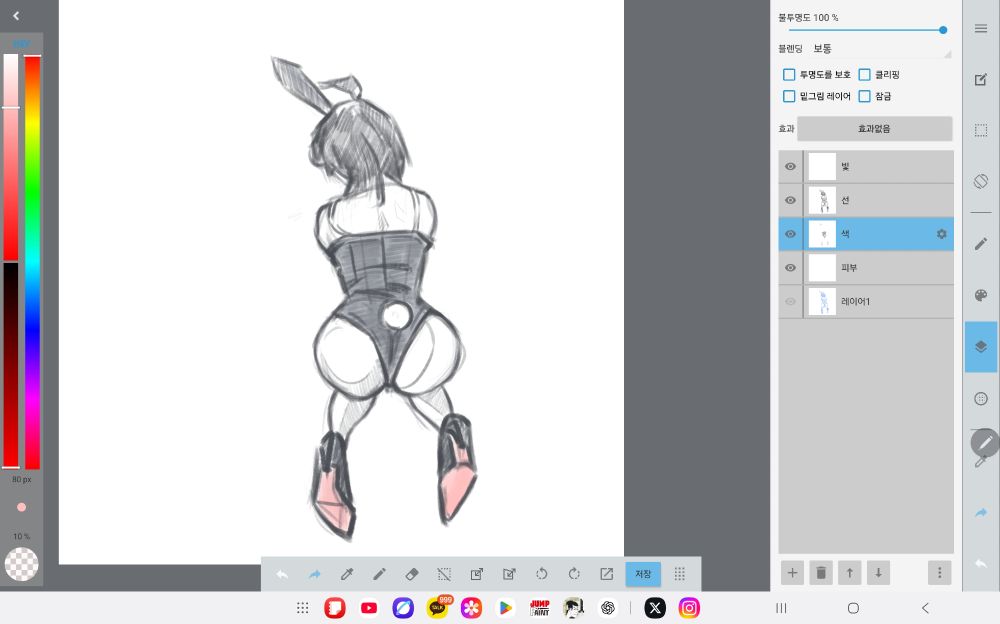Add a new layer with plus button
This screenshot has width=1000, height=624.
(792, 573)
